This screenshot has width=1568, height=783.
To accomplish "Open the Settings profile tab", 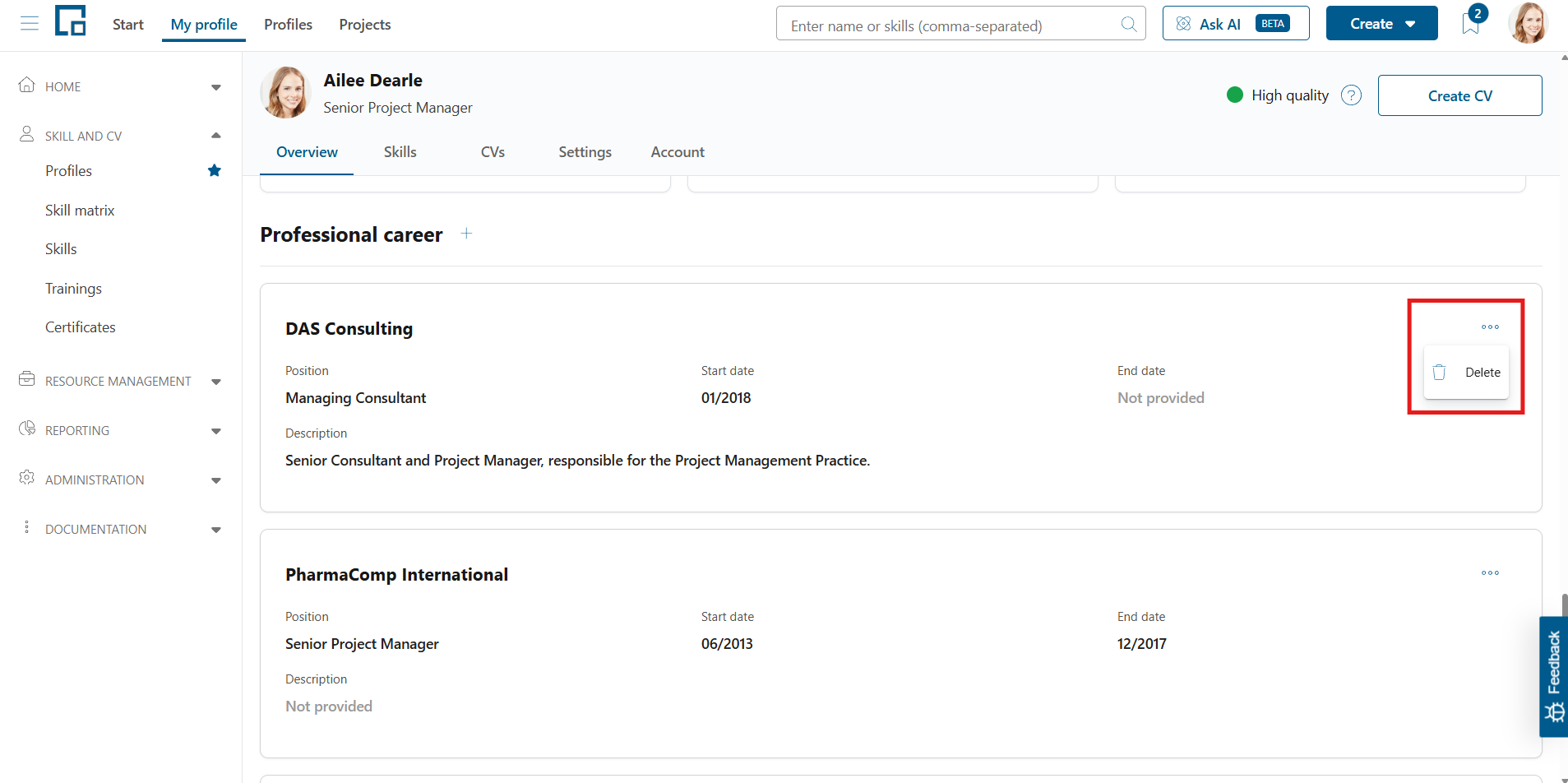I will pyautogui.click(x=585, y=152).
